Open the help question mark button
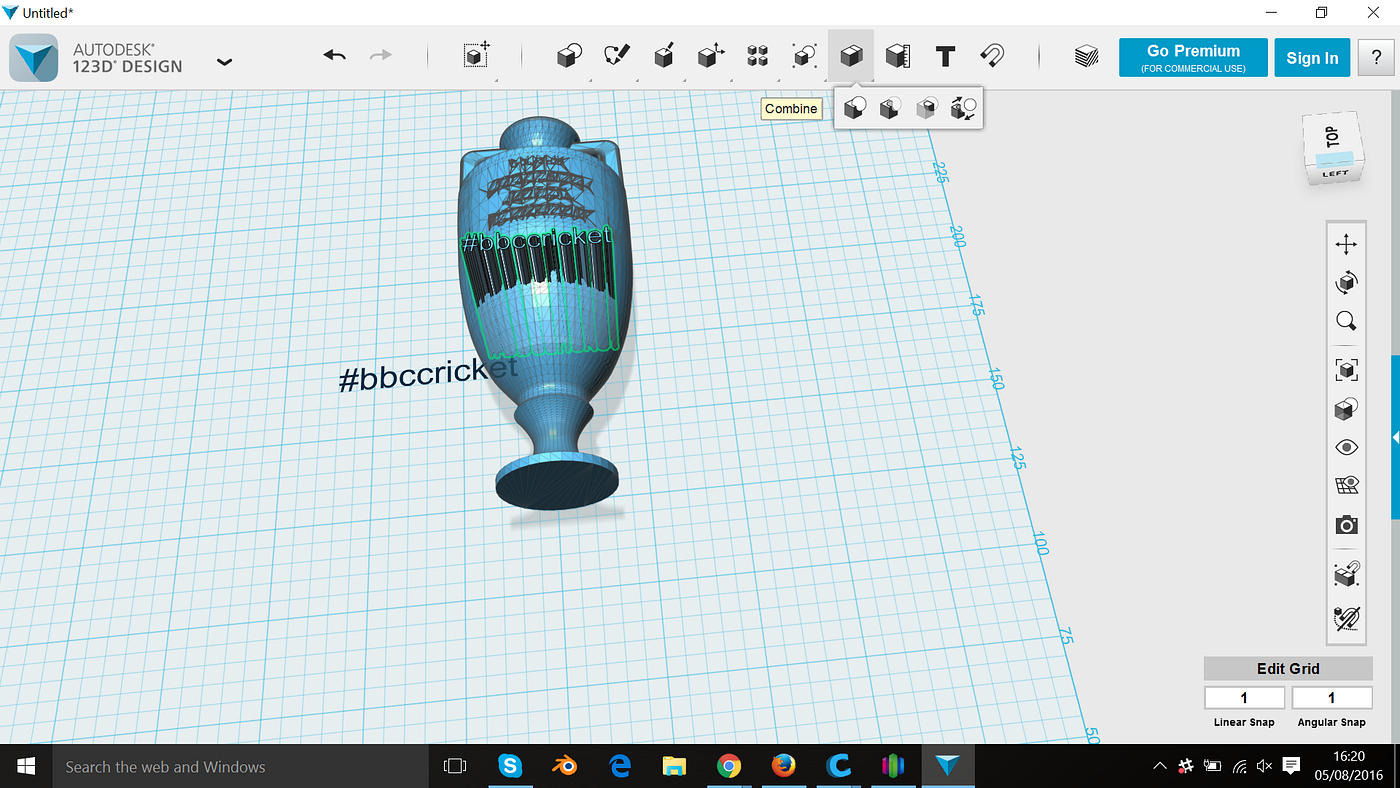Screen dimensions: 1400x788 point(1376,58)
